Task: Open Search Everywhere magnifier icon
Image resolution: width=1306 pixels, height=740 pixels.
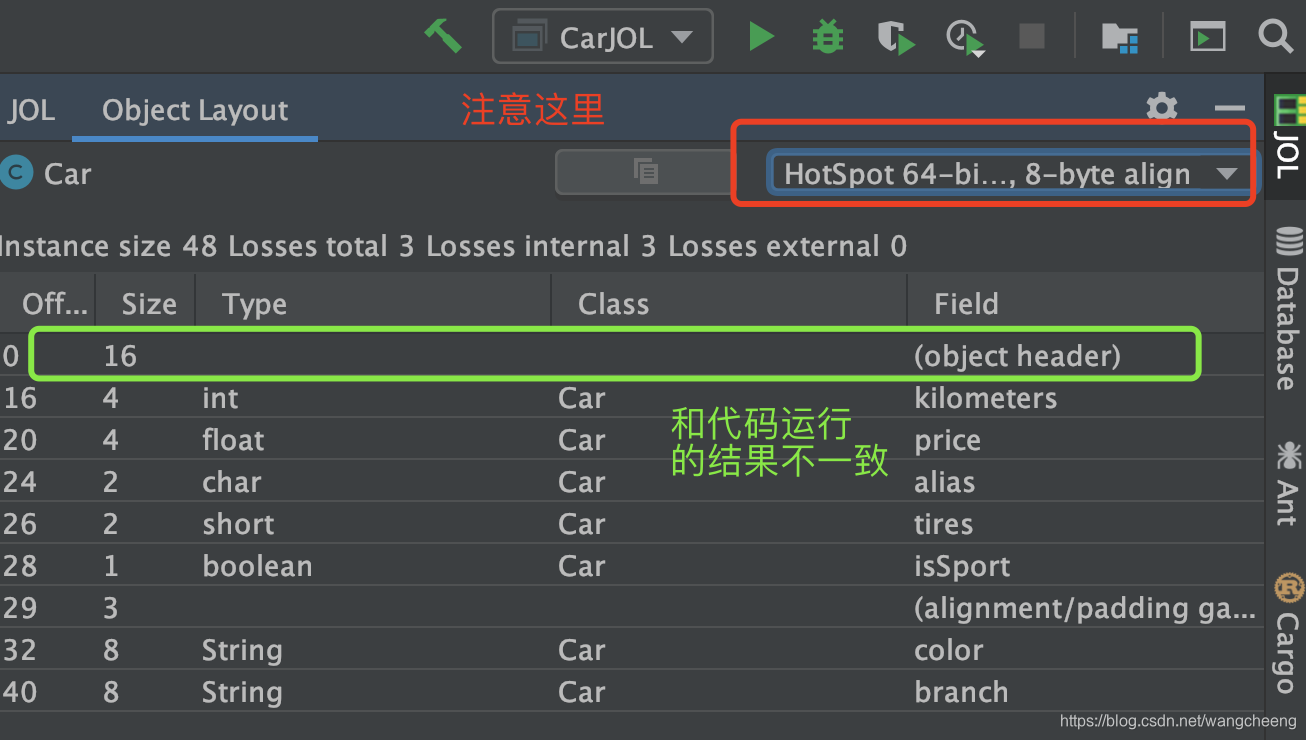Action: pyautogui.click(x=1276, y=37)
